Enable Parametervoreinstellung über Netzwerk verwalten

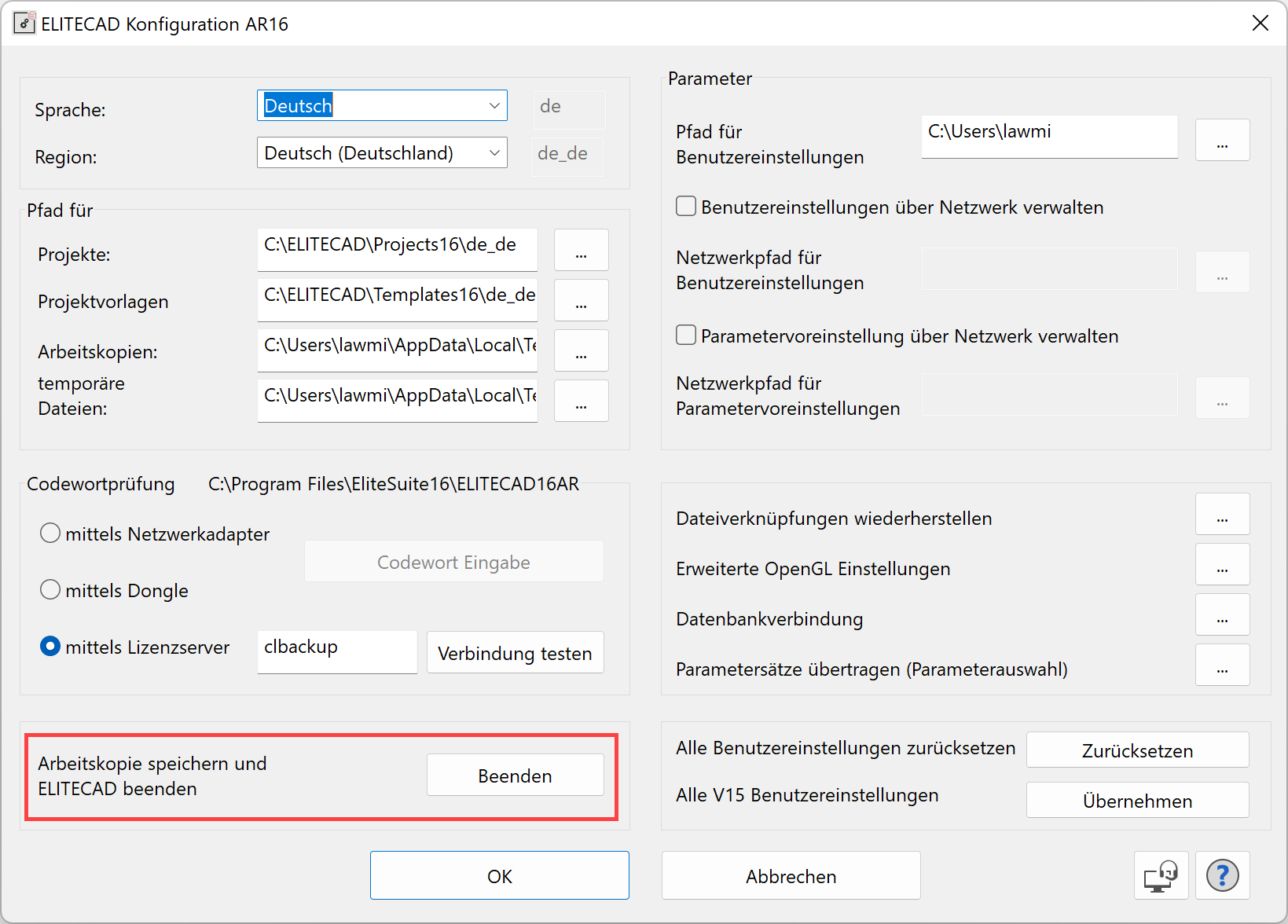[685, 335]
